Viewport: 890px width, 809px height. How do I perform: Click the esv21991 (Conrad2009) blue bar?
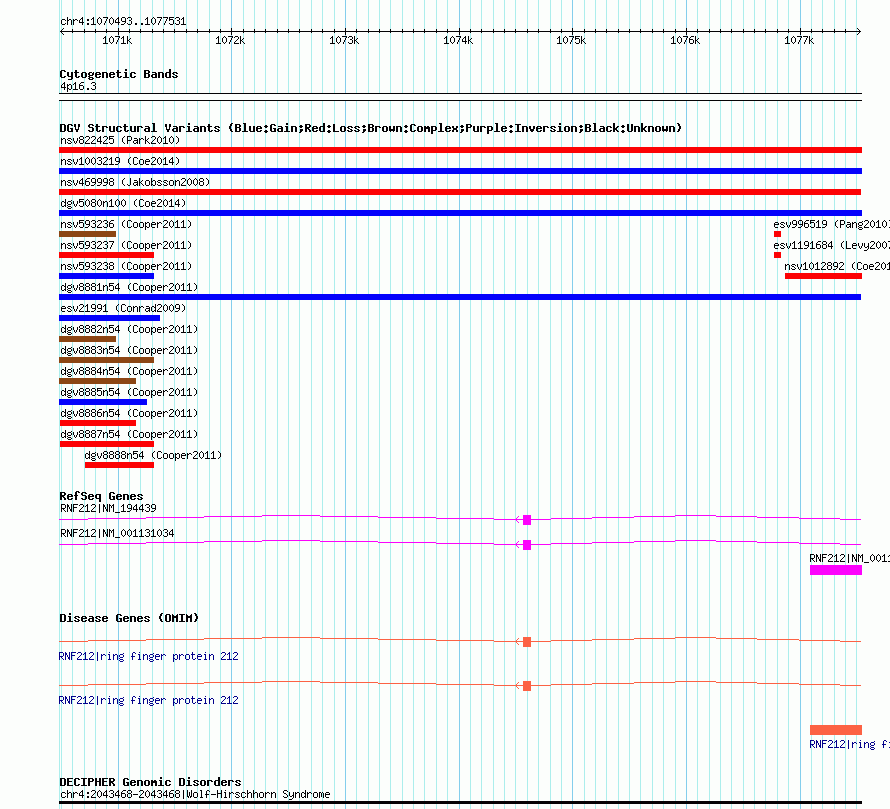coord(110,318)
